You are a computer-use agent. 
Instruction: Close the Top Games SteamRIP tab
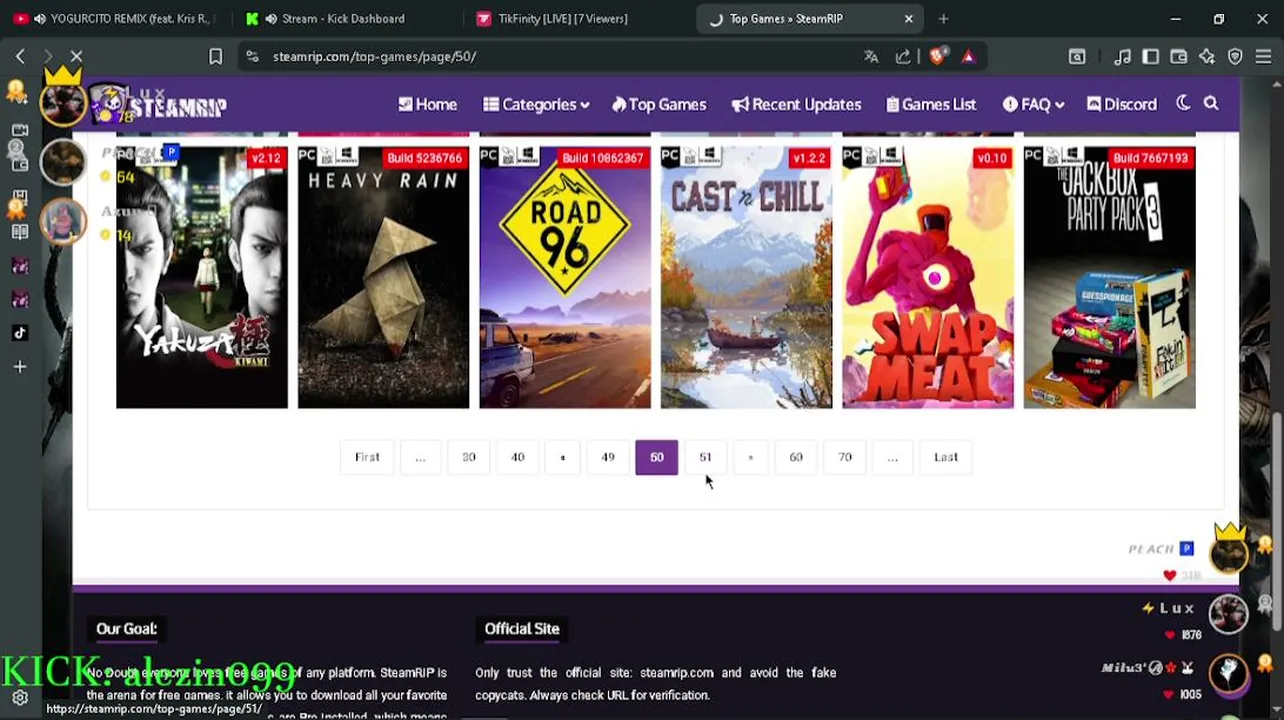pos(908,18)
